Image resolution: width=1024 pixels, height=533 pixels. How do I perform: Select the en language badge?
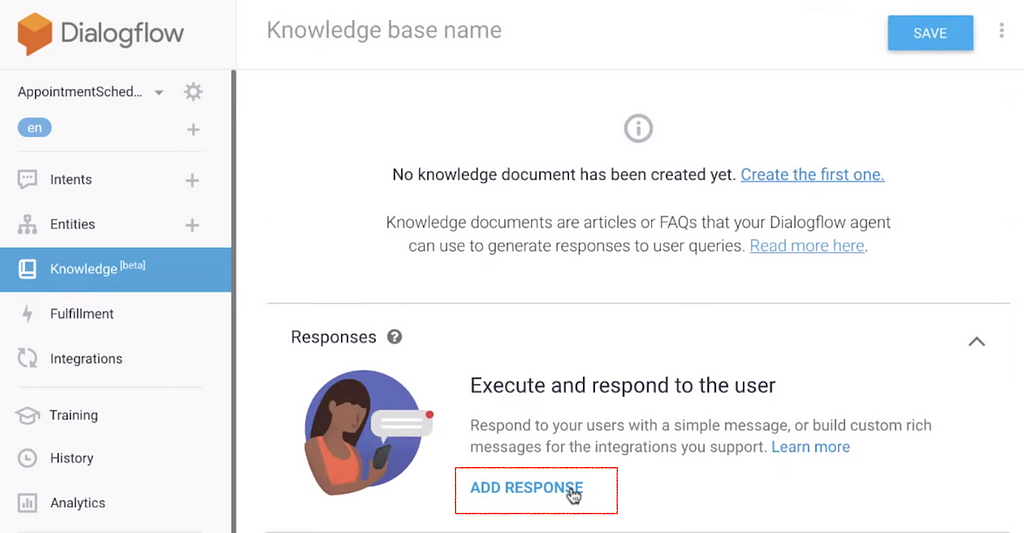(x=35, y=128)
